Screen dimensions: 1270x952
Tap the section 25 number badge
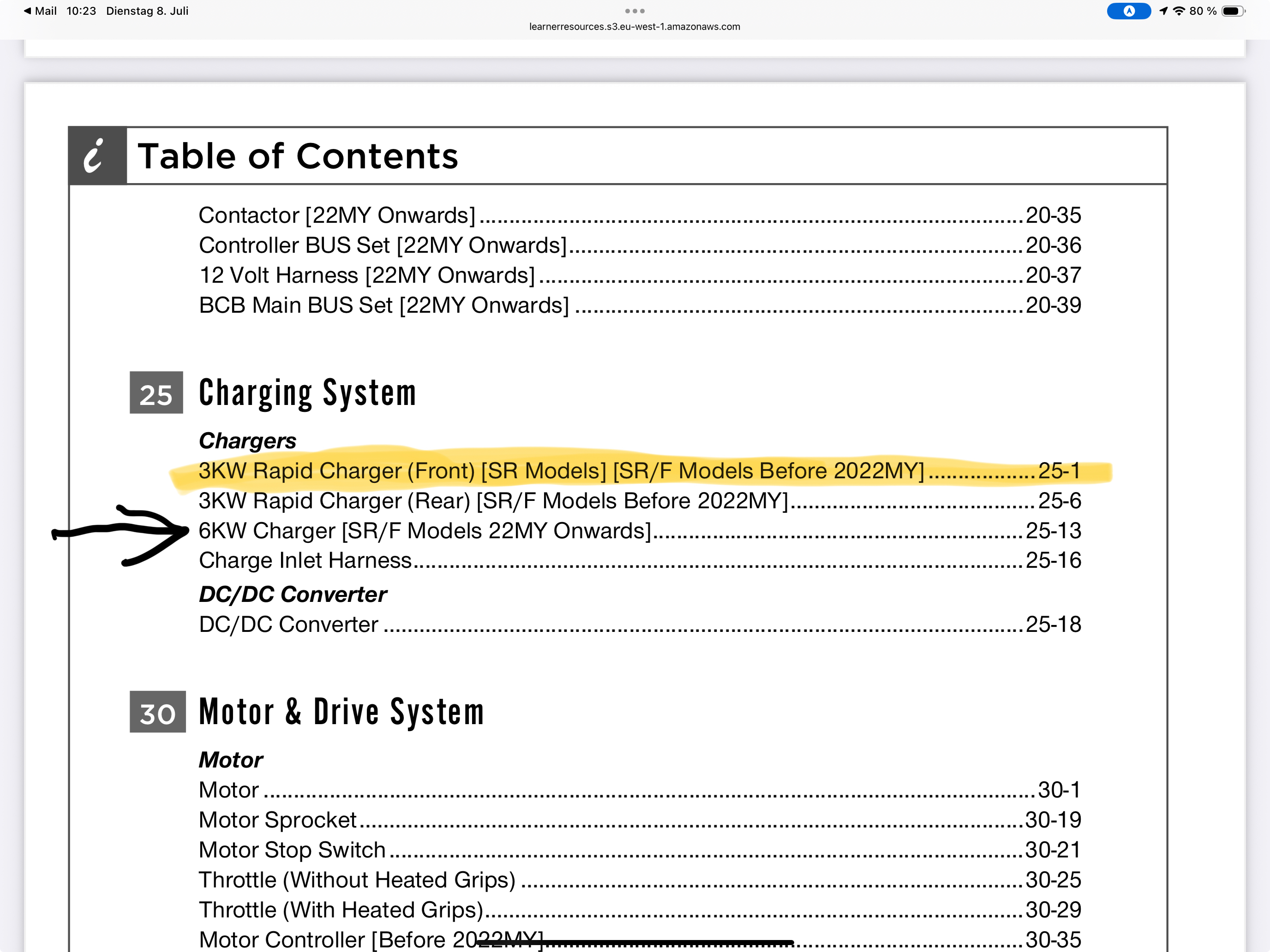point(156,393)
